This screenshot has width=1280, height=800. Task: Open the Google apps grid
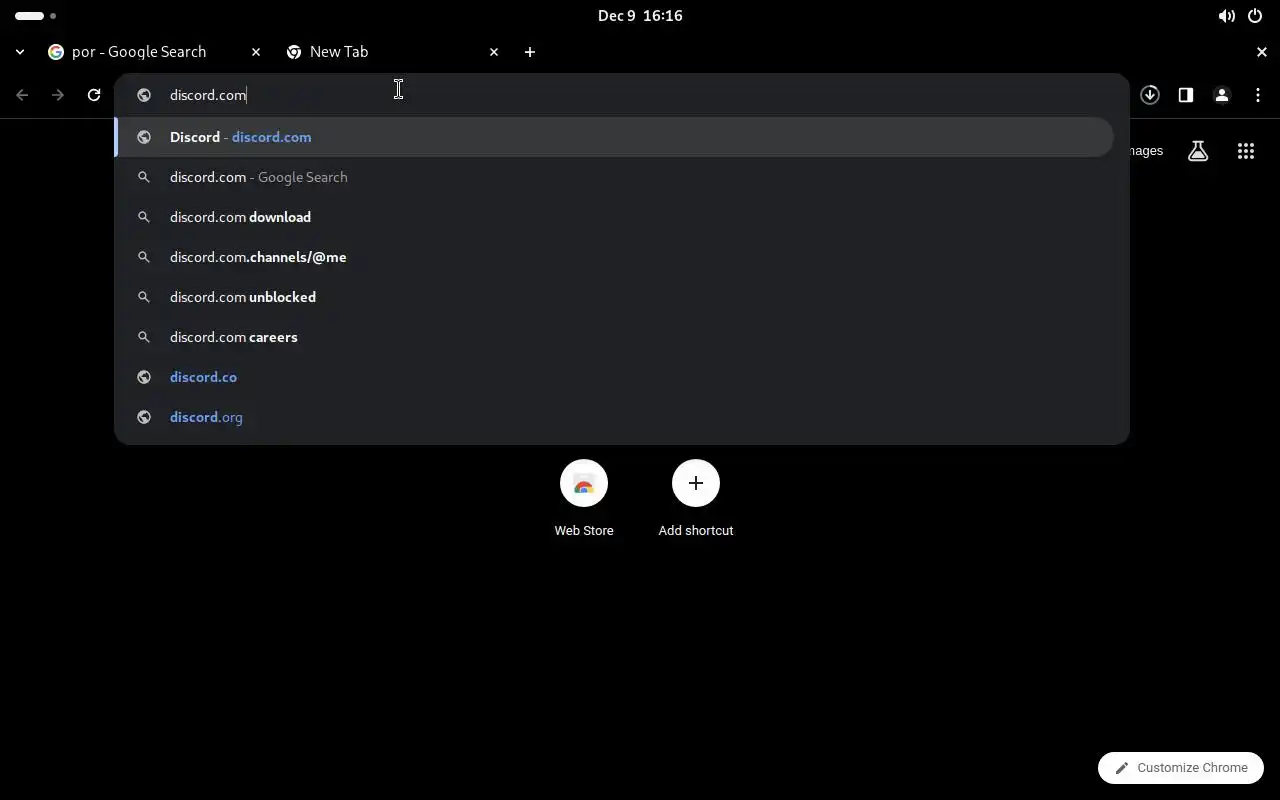coord(1246,151)
